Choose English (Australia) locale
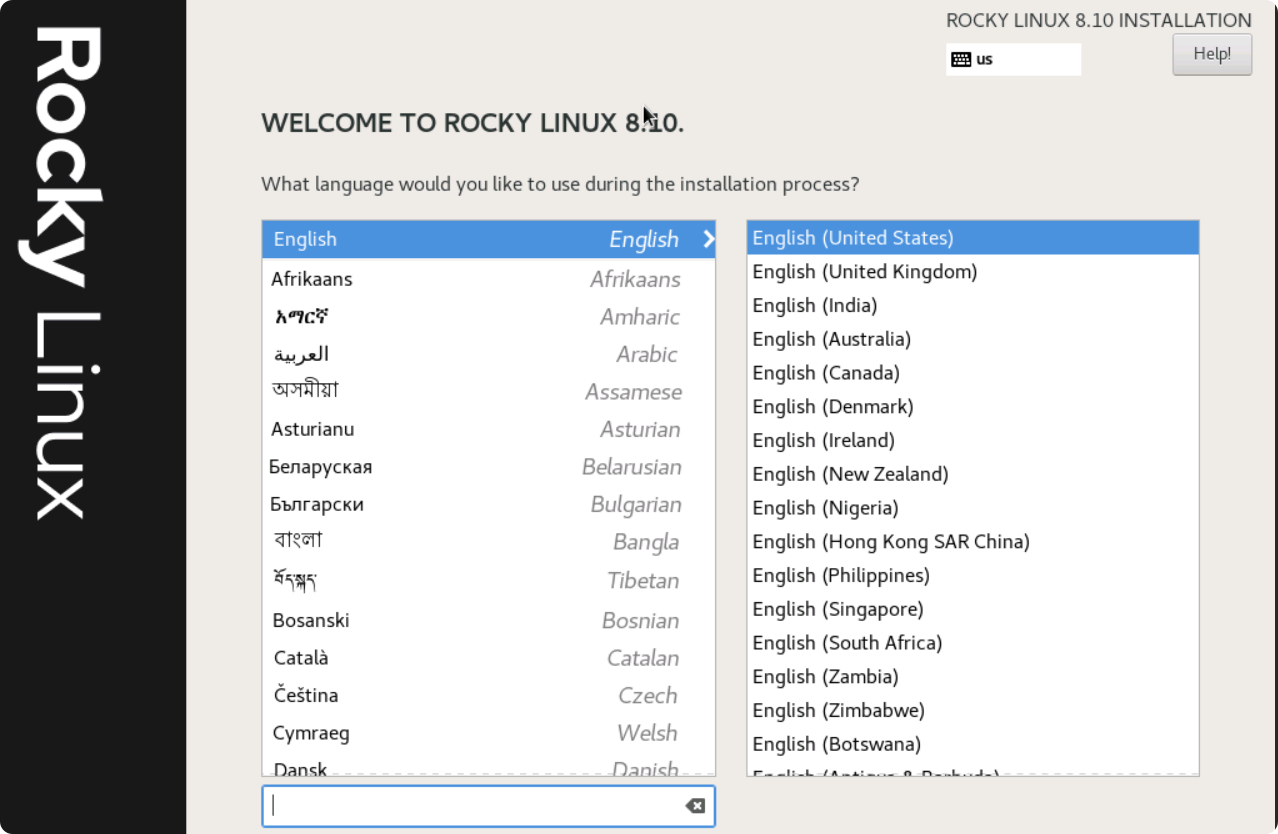The height and width of the screenshot is (834, 1278). point(973,339)
